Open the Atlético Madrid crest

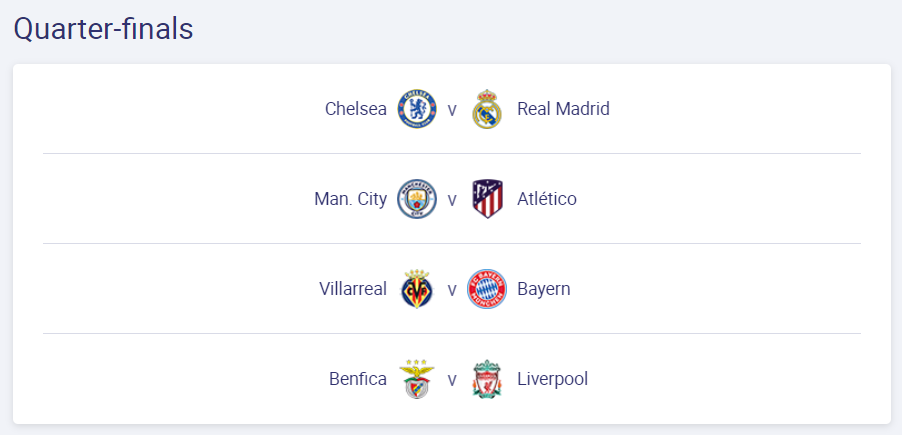coord(487,199)
